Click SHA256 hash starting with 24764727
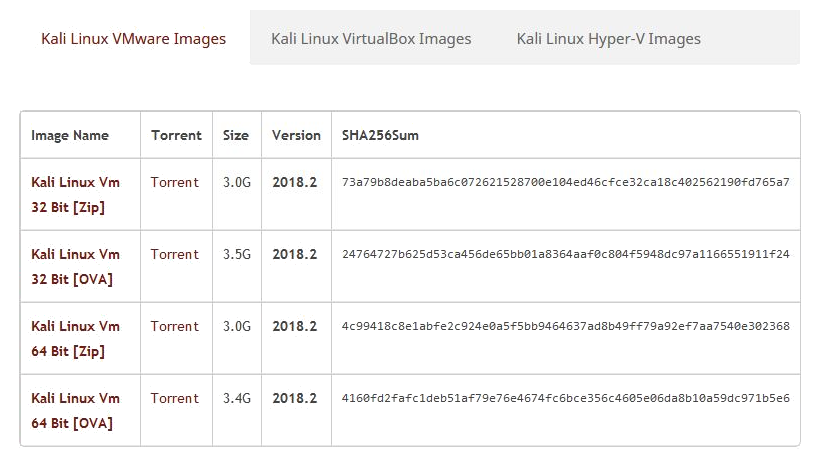Screen dimensions: 818x460 tap(565, 254)
